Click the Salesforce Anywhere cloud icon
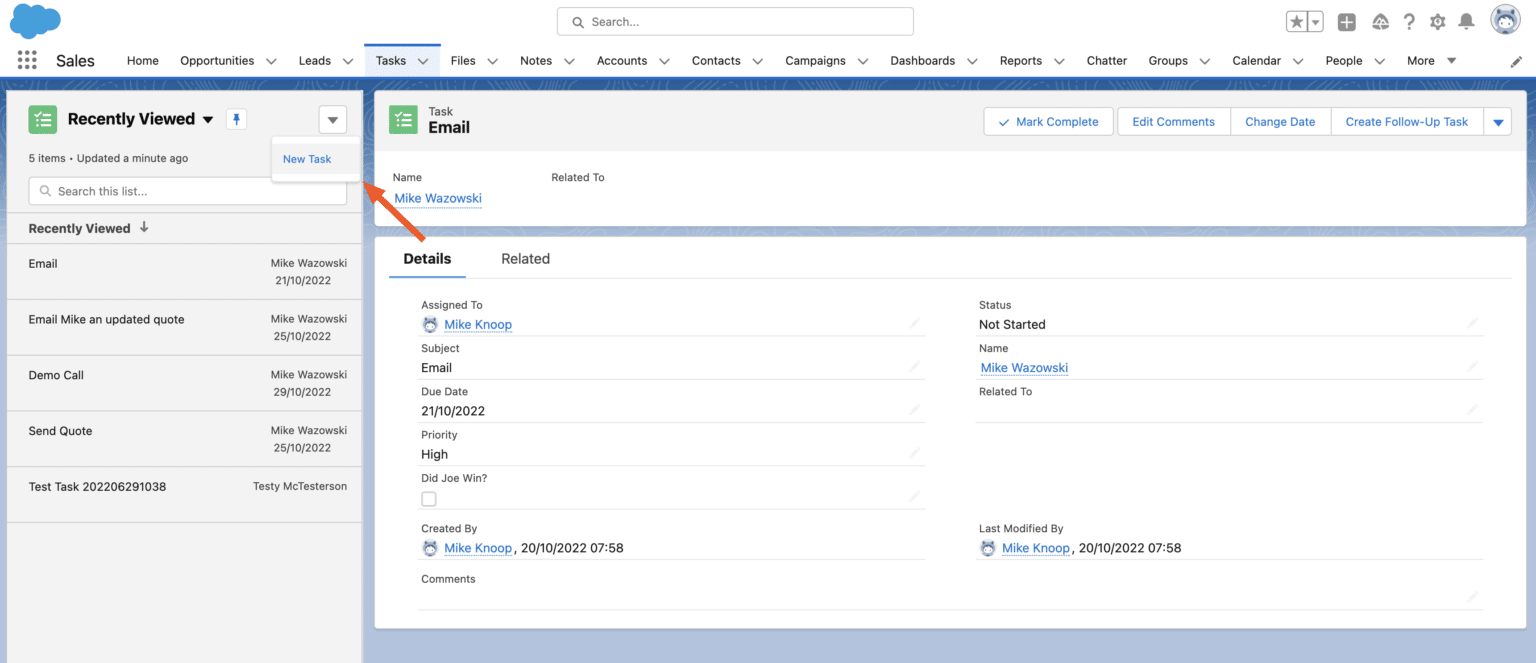 [1380, 20]
